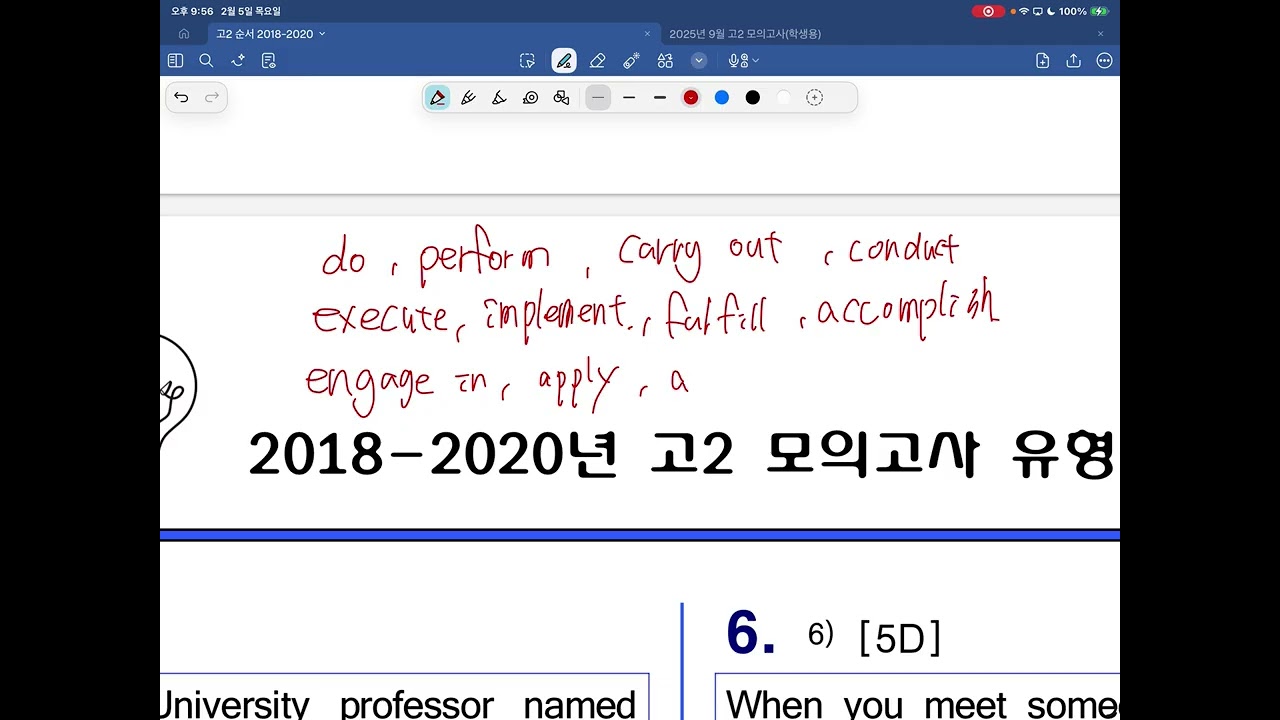Add a custom color with plus circle
The height and width of the screenshot is (720, 1280).
point(814,97)
